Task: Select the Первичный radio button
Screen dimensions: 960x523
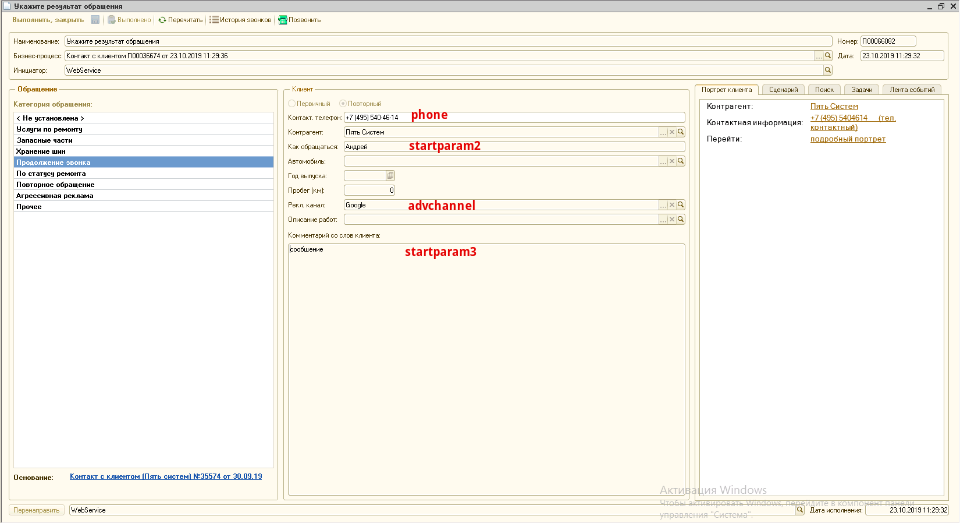Action: coord(292,103)
